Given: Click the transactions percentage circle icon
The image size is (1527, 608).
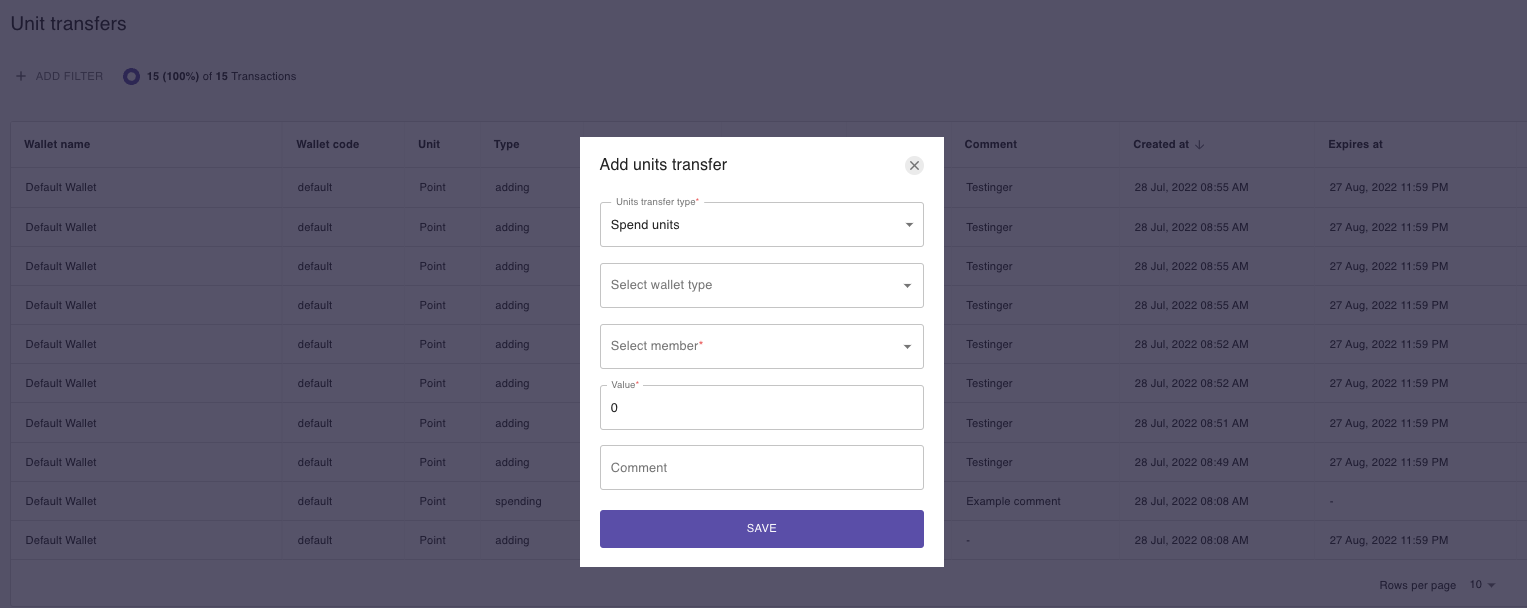Looking at the screenshot, I should (x=131, y=76).
